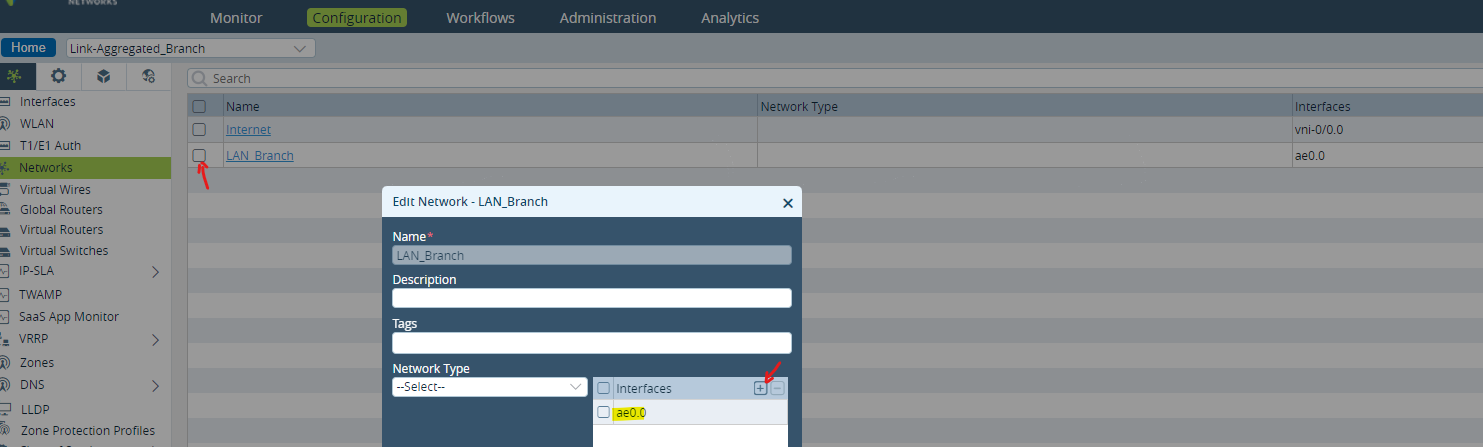Open the Configuration tab
The image size is (1483, 447).
(x=357, y=18)
